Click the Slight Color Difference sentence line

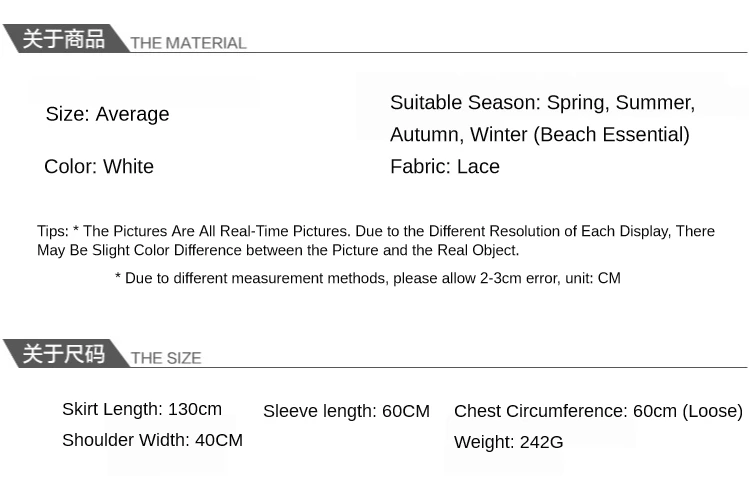[x=278, y=250]
